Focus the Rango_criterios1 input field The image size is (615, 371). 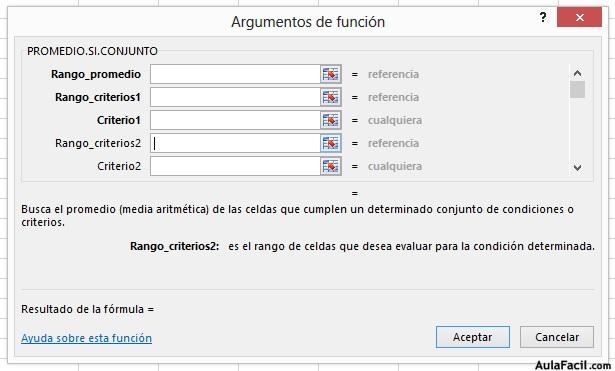click(x=235, y=97)
